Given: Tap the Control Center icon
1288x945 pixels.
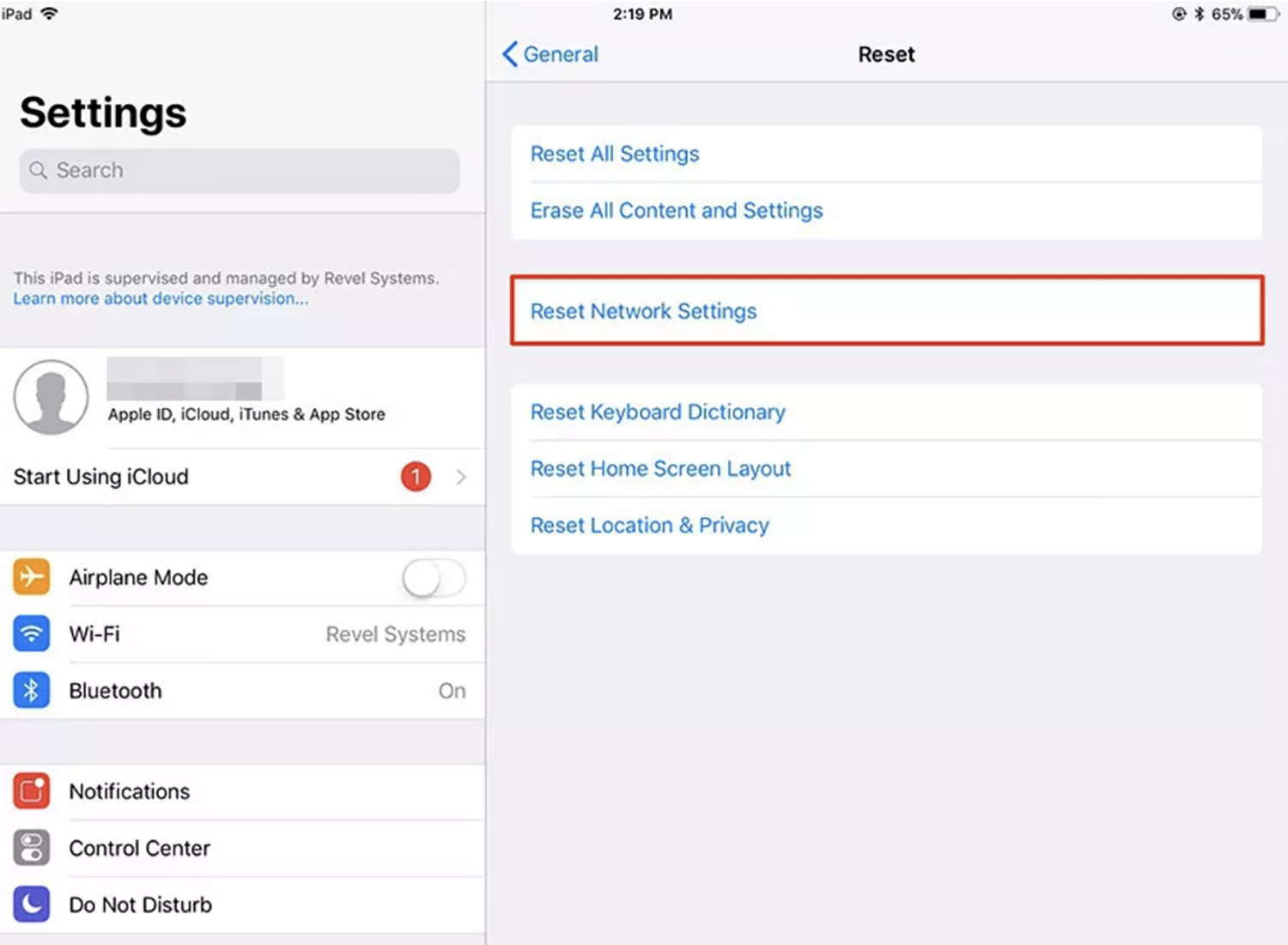Looking at the screenshot, I should (31, 848).
